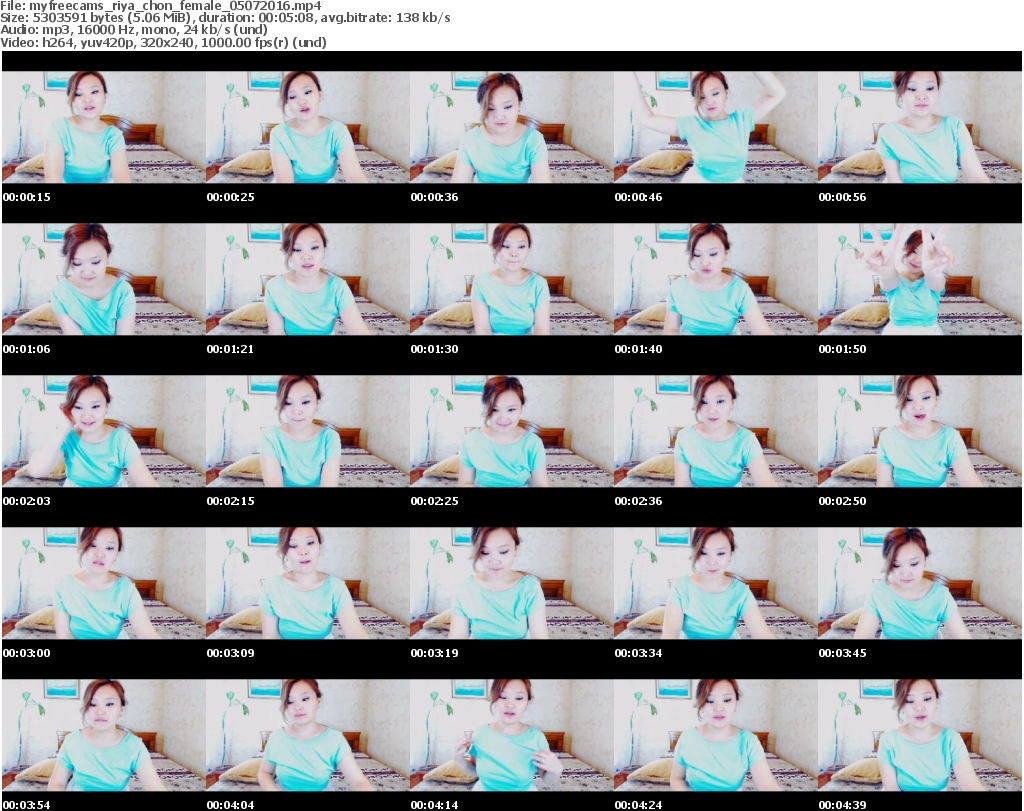Open the thumbnail frame at 00:02:25

point(511,431)
